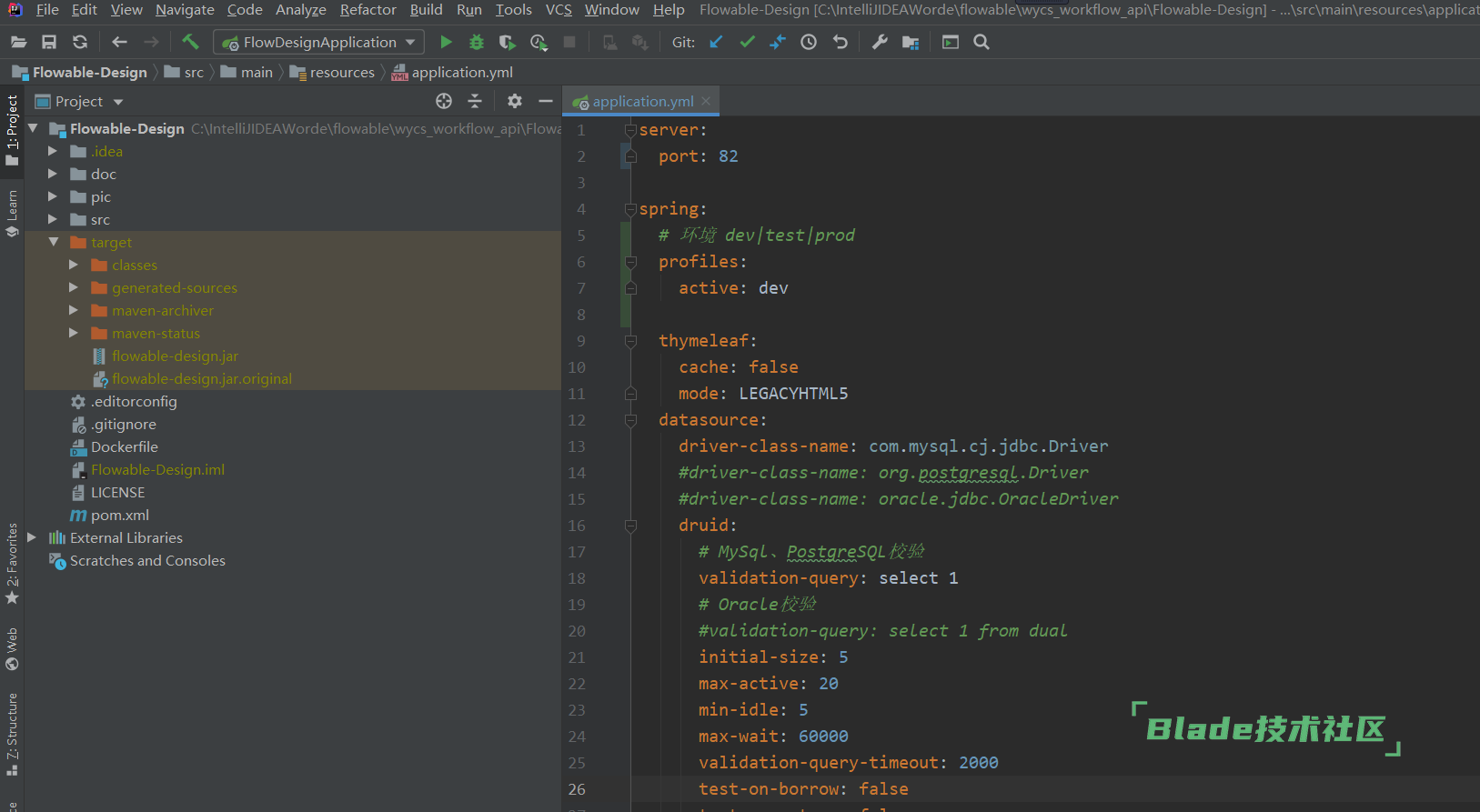Click Run with Coverage shield icon
The image size is (1480, 812).
click(x=508, y=42)
